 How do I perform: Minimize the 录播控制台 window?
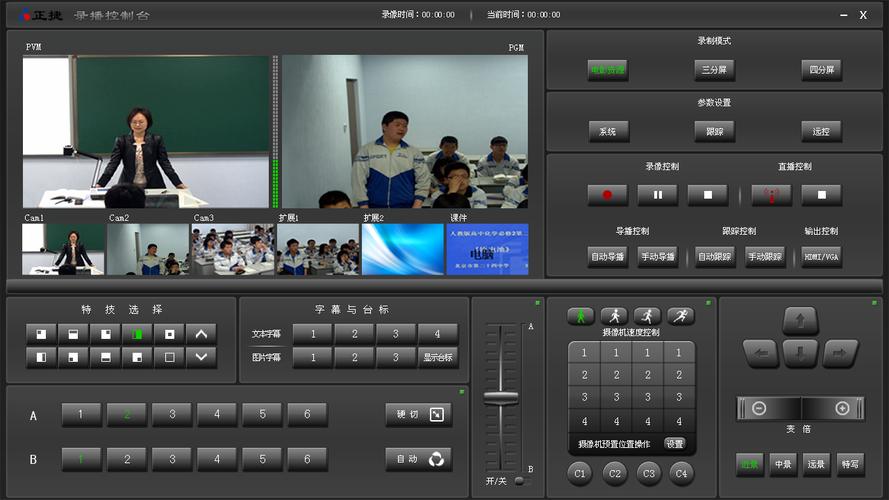844,15
